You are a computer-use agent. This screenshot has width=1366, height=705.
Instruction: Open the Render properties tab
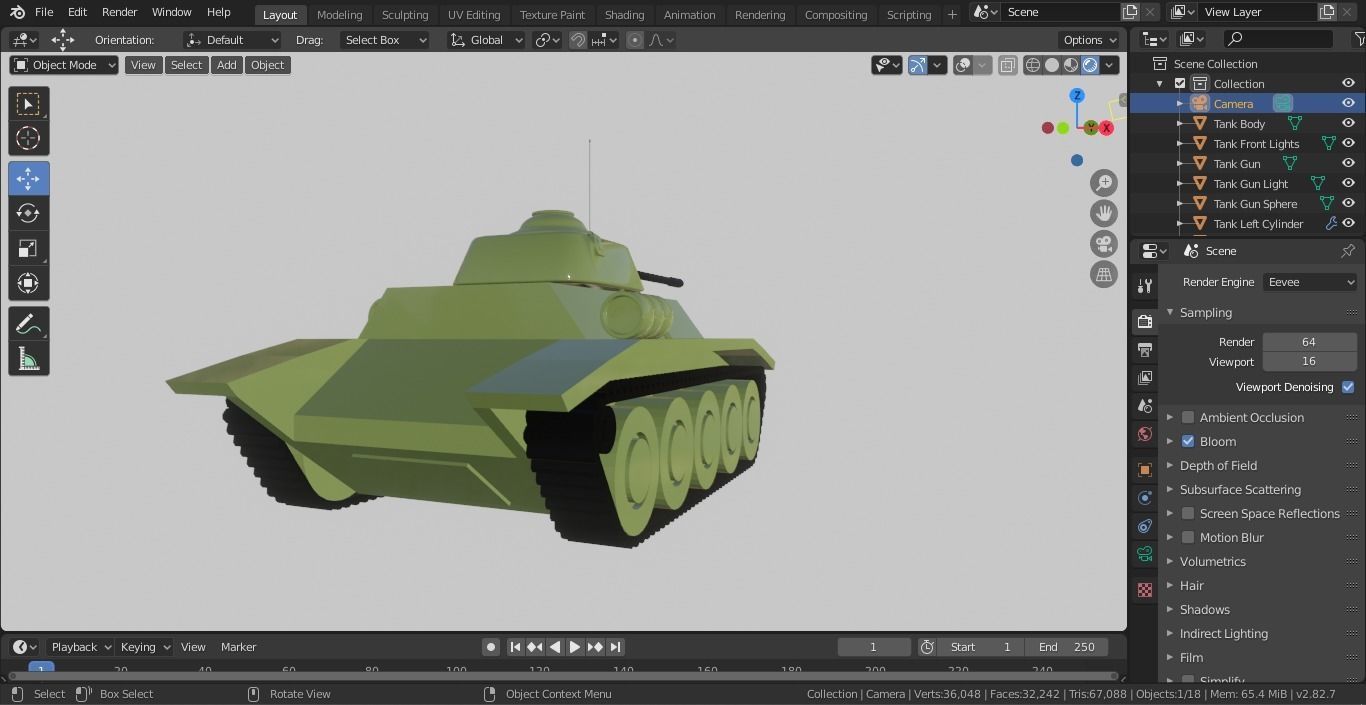[1145, 321]
